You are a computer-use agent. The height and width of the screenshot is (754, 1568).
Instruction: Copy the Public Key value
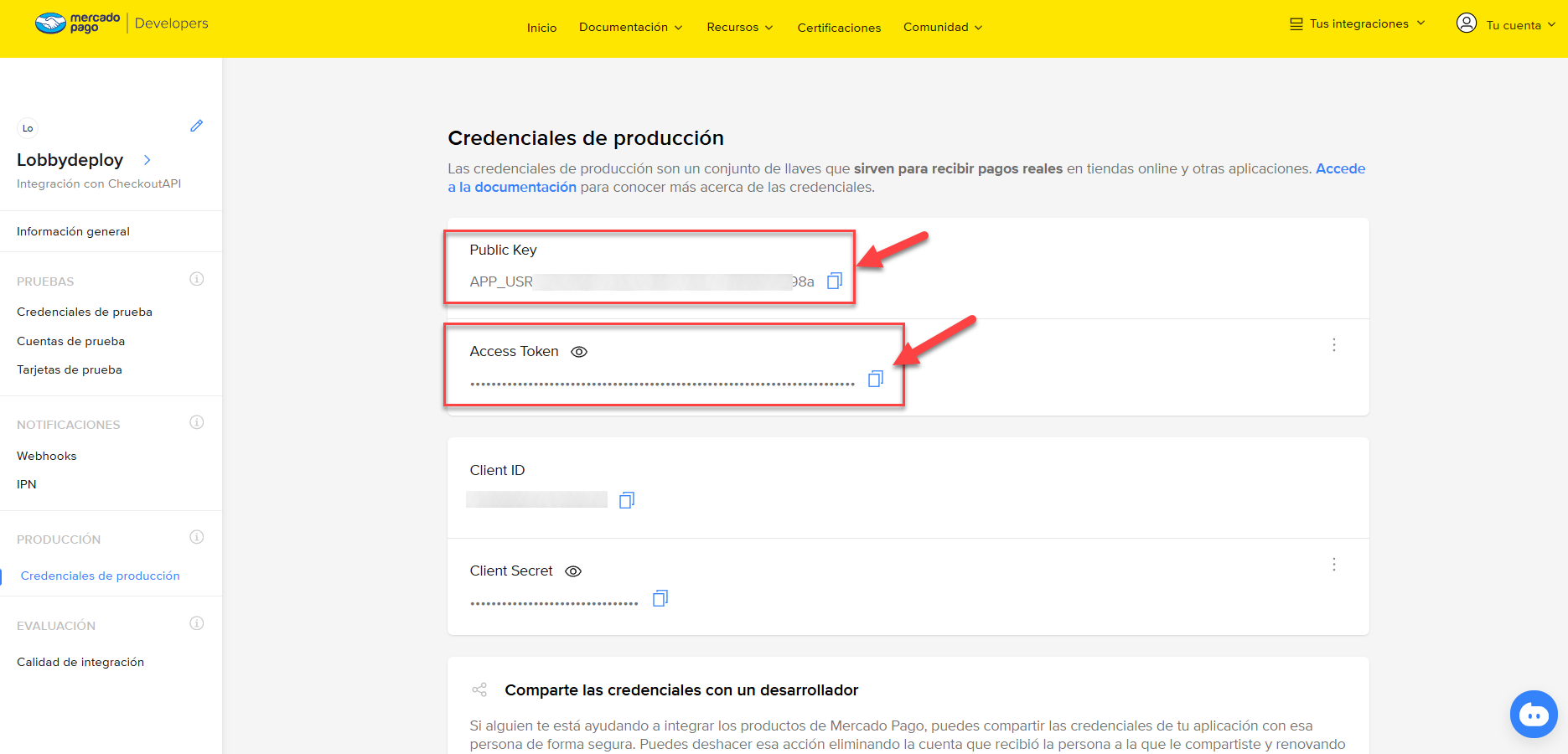coord(834,281)
